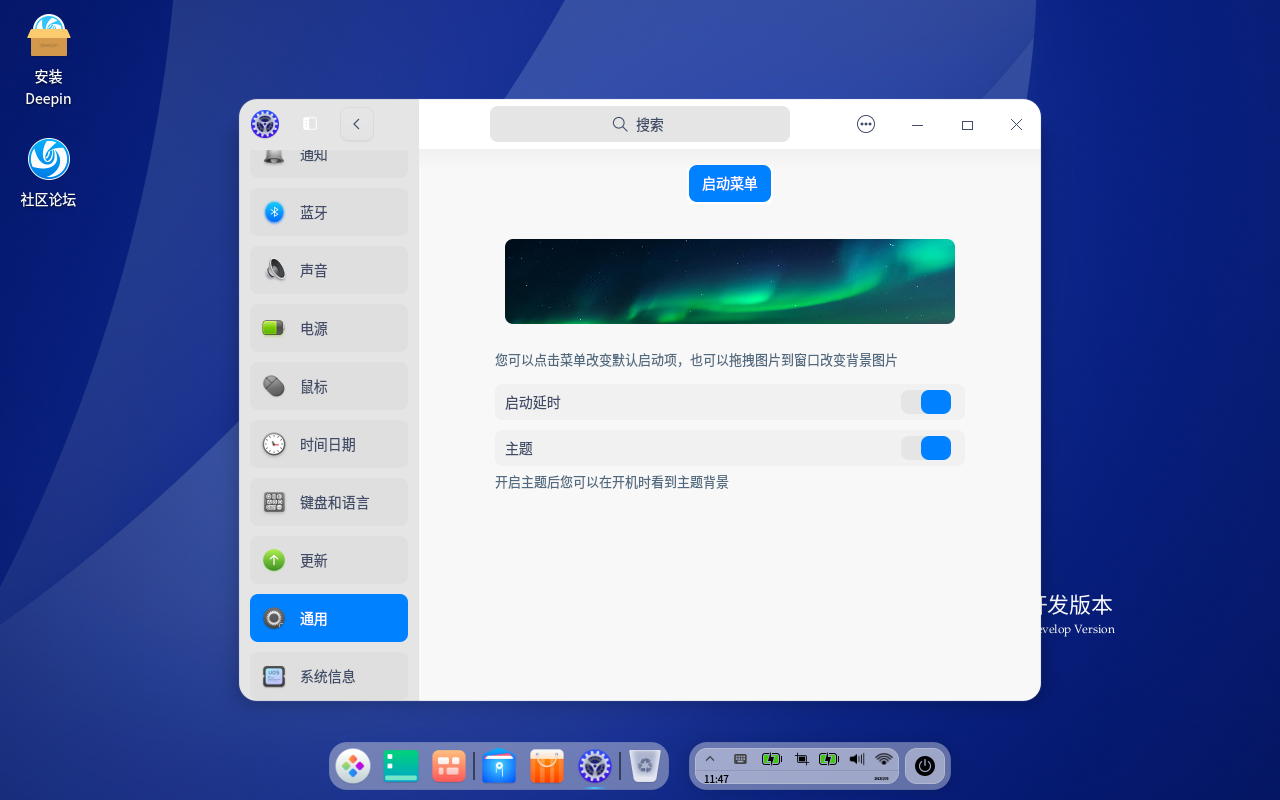This screenshot has height=800, width=1280.
Task: Select Keyboard and Language (键盘和语言) settings
Action: click(274, 502)
